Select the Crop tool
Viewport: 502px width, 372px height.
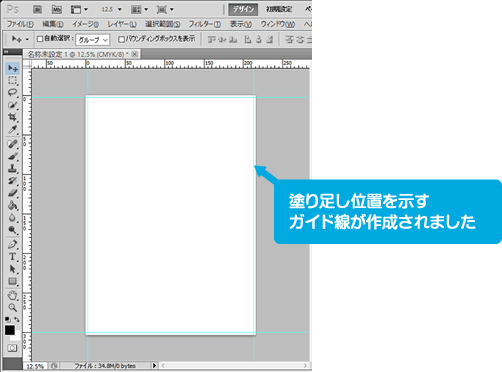click(13, 117)
